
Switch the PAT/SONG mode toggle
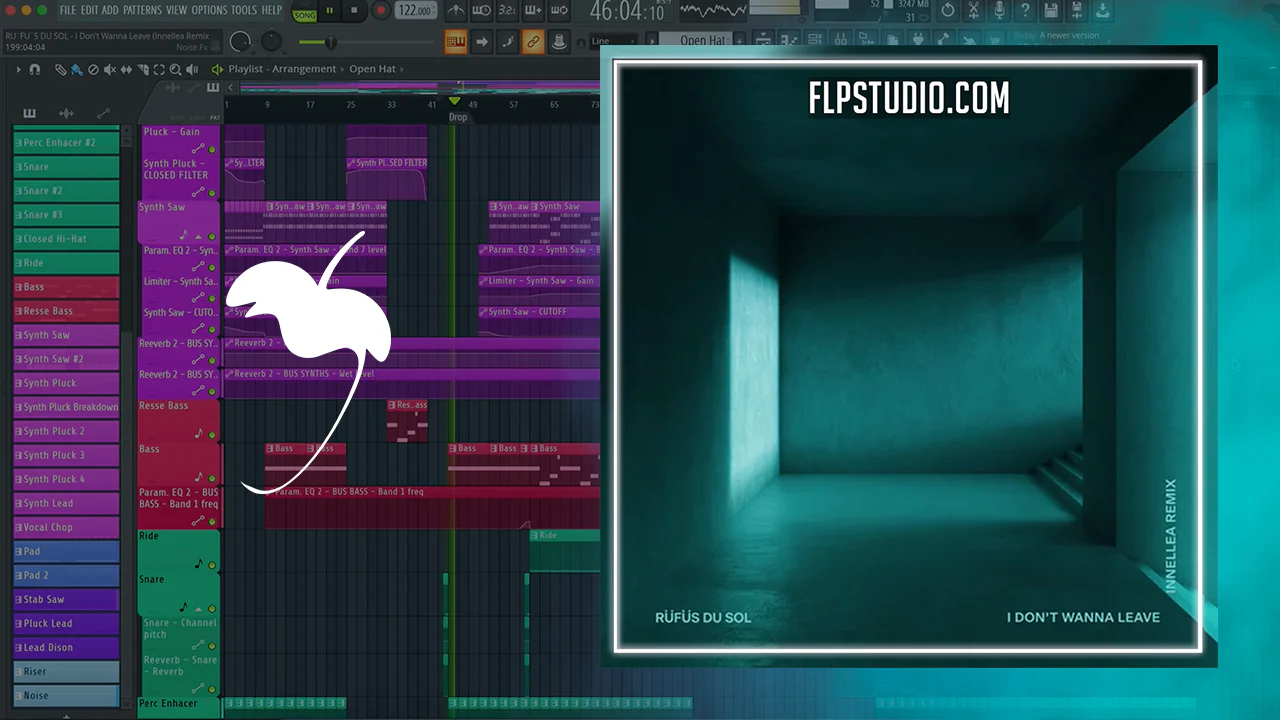(x=303, y=11)
